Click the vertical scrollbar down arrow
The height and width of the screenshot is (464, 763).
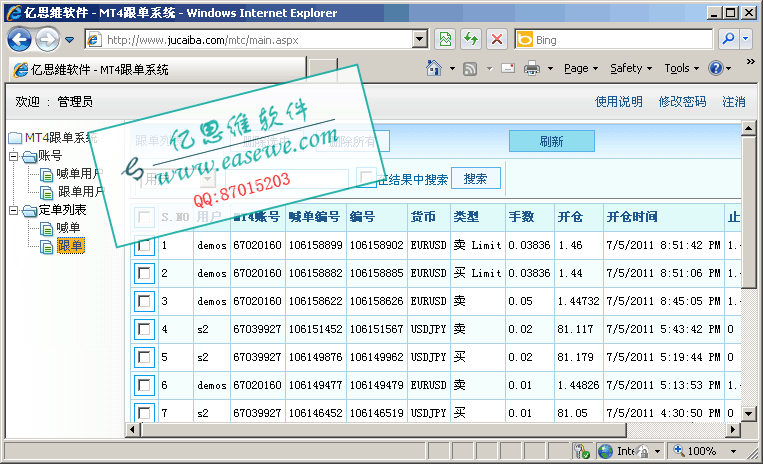748,414
